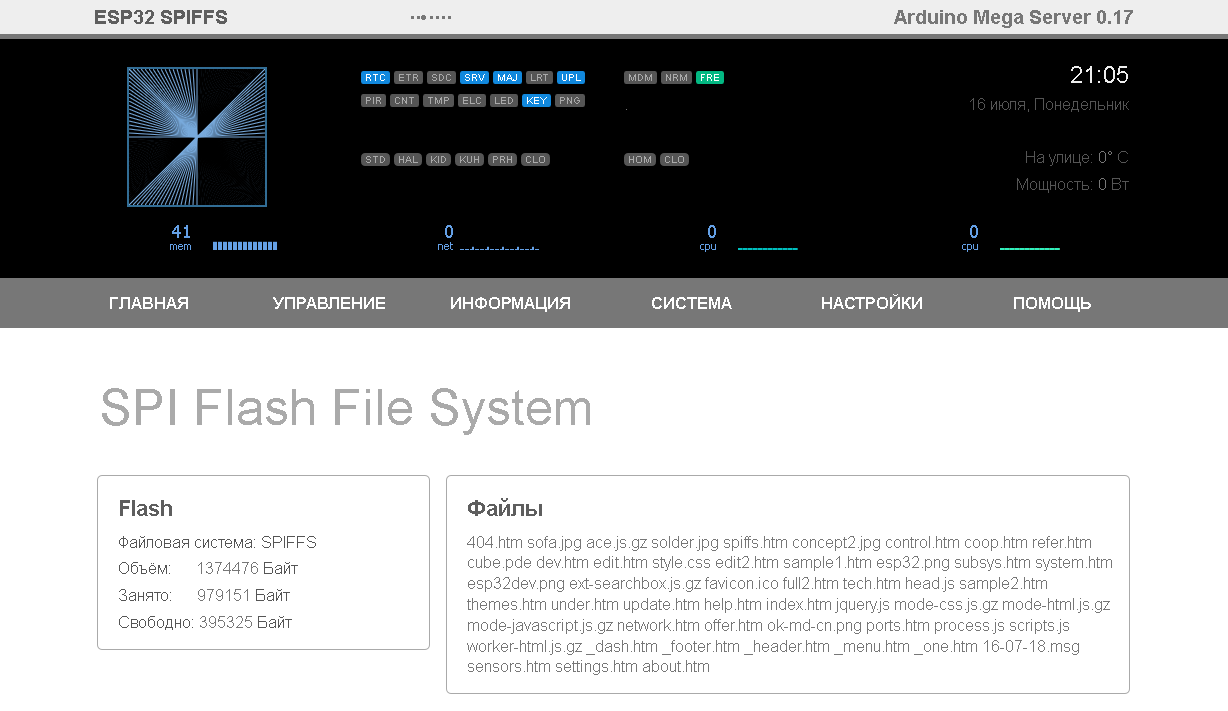Click the MDM modem status icon
This screenshot has width=1228, height=711.
pyautogui.click(x=640, y=77)
